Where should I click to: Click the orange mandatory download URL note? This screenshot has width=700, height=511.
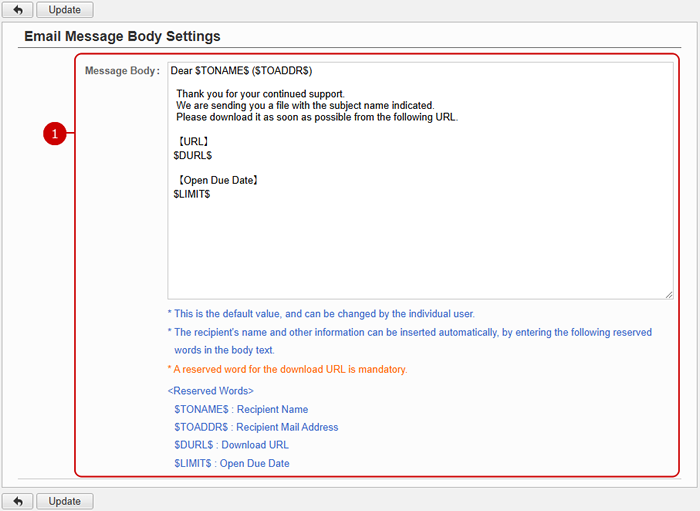[x=288, y=370]
